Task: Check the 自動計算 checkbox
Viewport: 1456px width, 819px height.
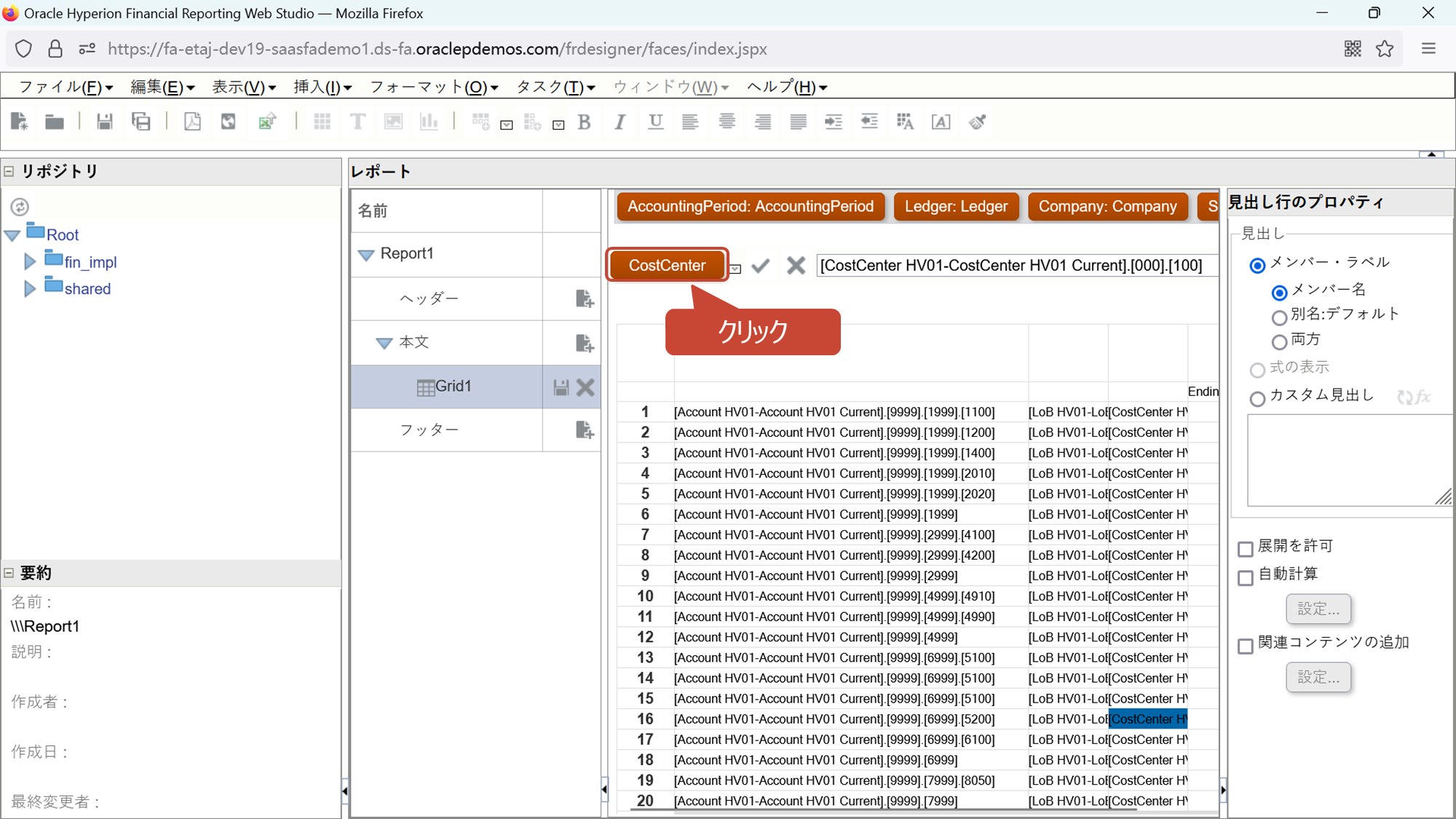Action: pos(1246,577)
